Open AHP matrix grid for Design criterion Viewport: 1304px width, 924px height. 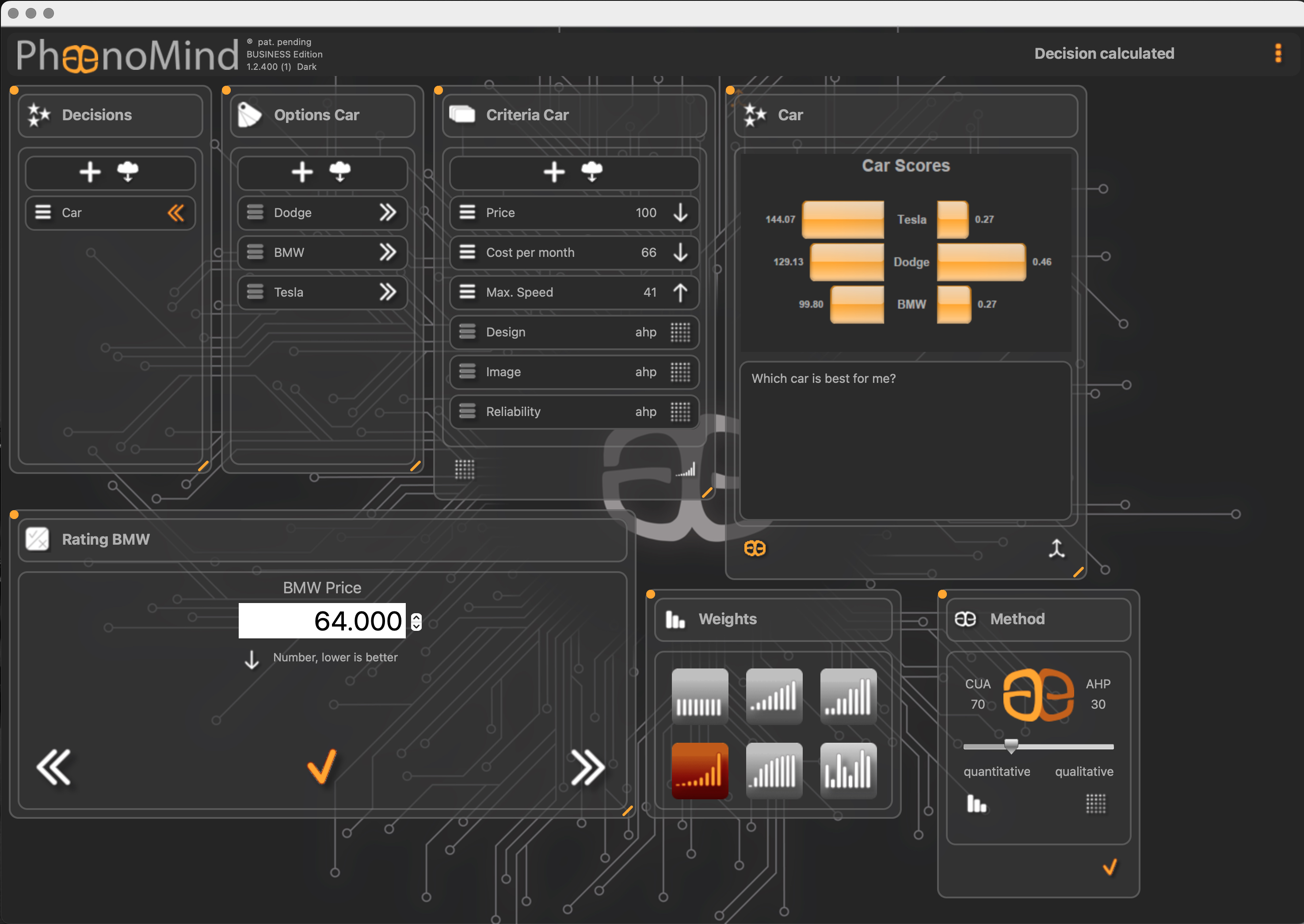pos(680,332)
